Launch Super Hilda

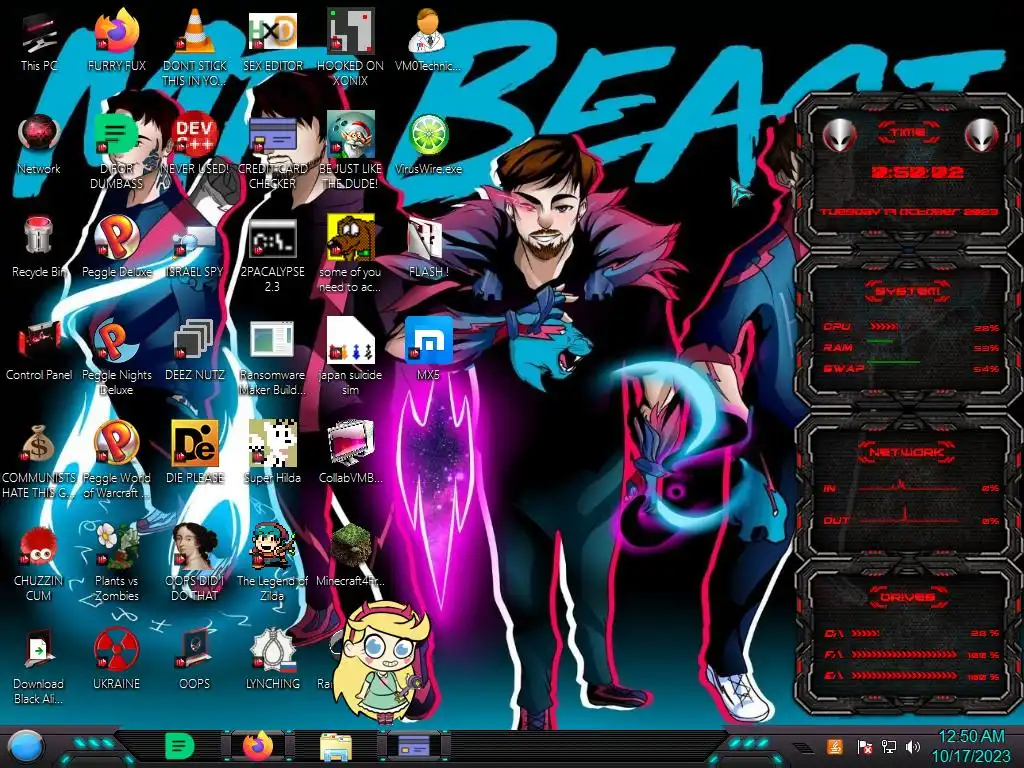272,454
